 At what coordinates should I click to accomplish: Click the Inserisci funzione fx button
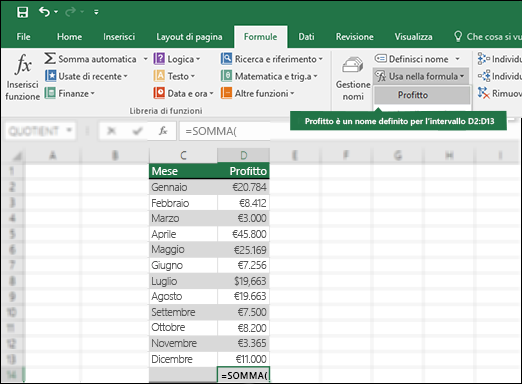[x=23, y=77]
